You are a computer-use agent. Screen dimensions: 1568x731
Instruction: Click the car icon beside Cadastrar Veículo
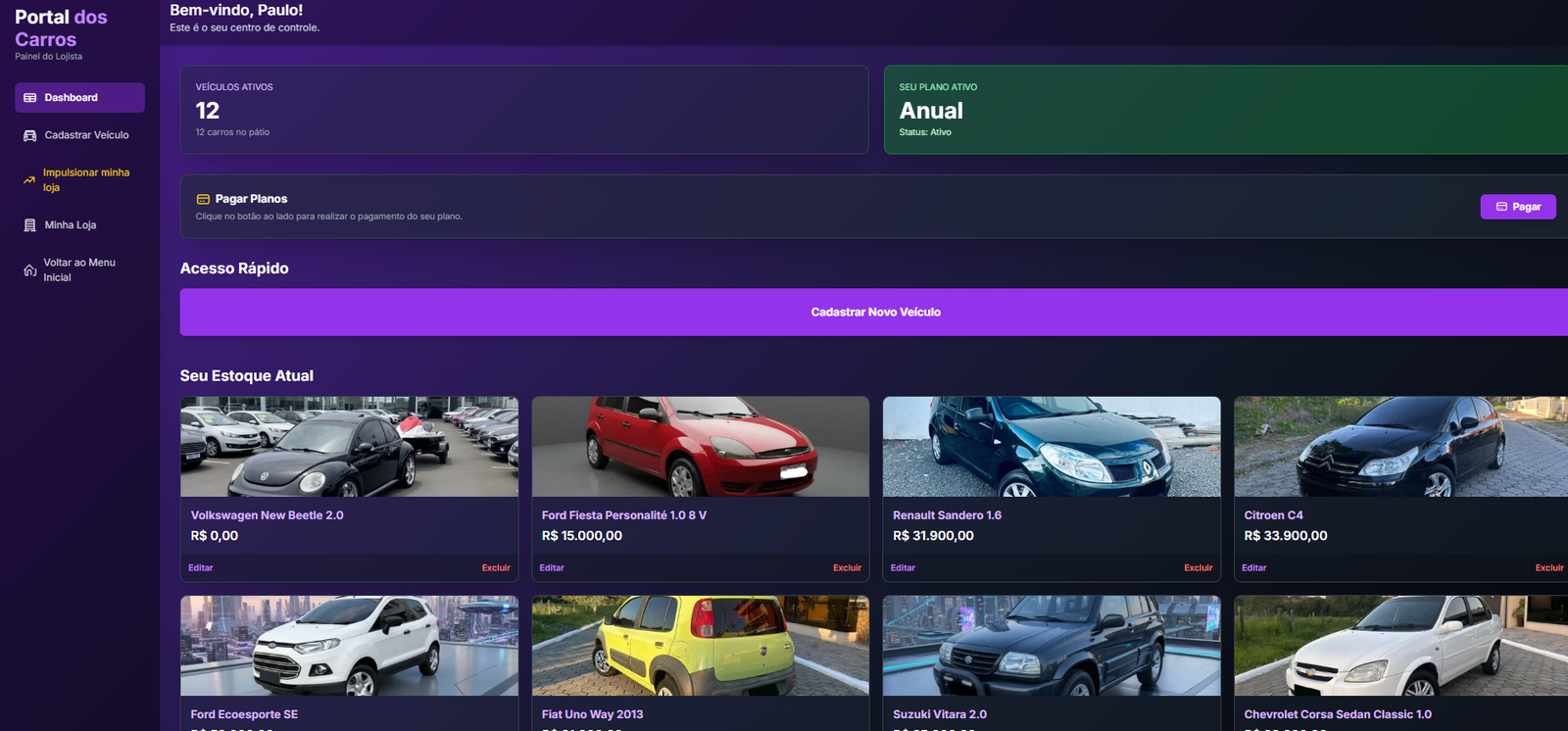point(29,135)
